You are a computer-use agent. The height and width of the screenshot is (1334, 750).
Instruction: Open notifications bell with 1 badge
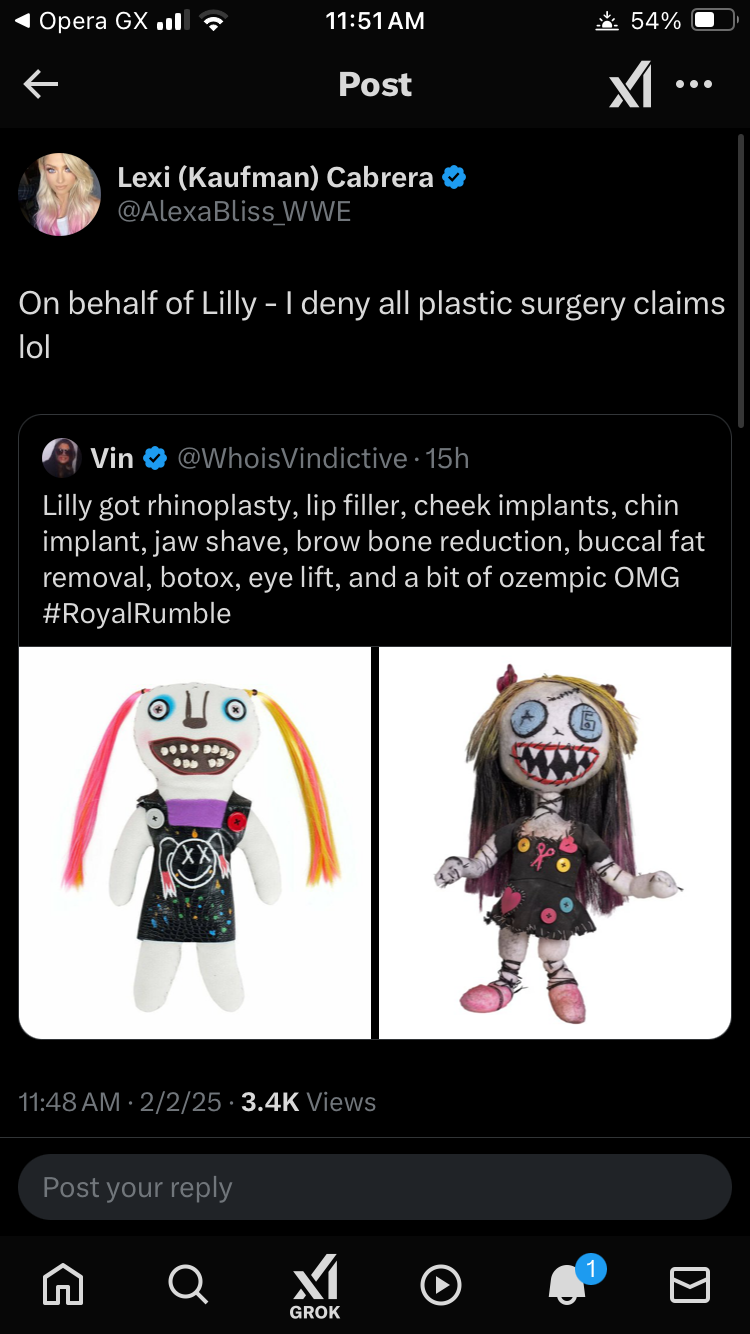[x=568, y=1284]
